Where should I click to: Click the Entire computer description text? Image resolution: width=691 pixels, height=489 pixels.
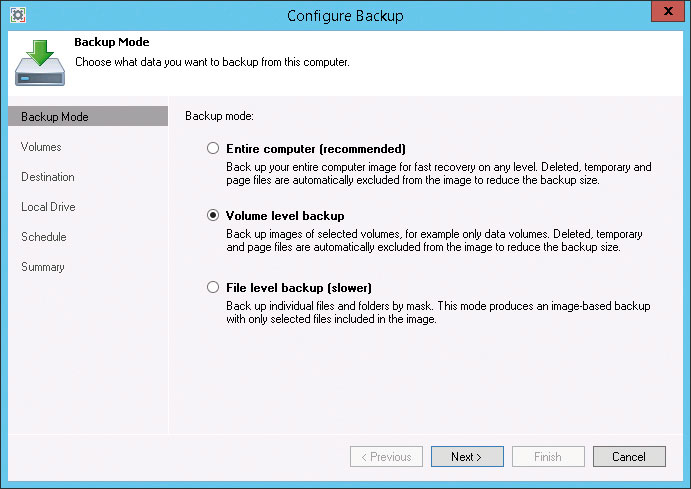(438, 174)
